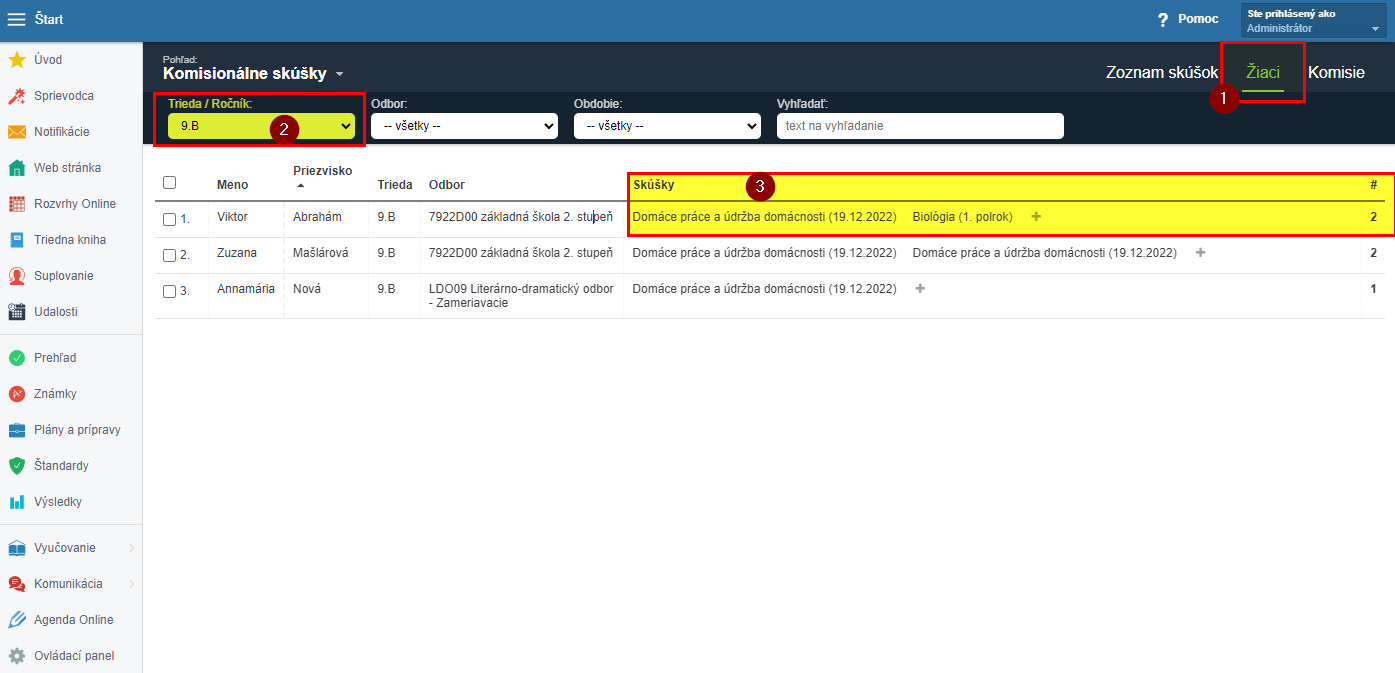Switch to the Komisie tab
Screen dimensions: 1395x673
pyautogui.click(x=1335, y=72)
